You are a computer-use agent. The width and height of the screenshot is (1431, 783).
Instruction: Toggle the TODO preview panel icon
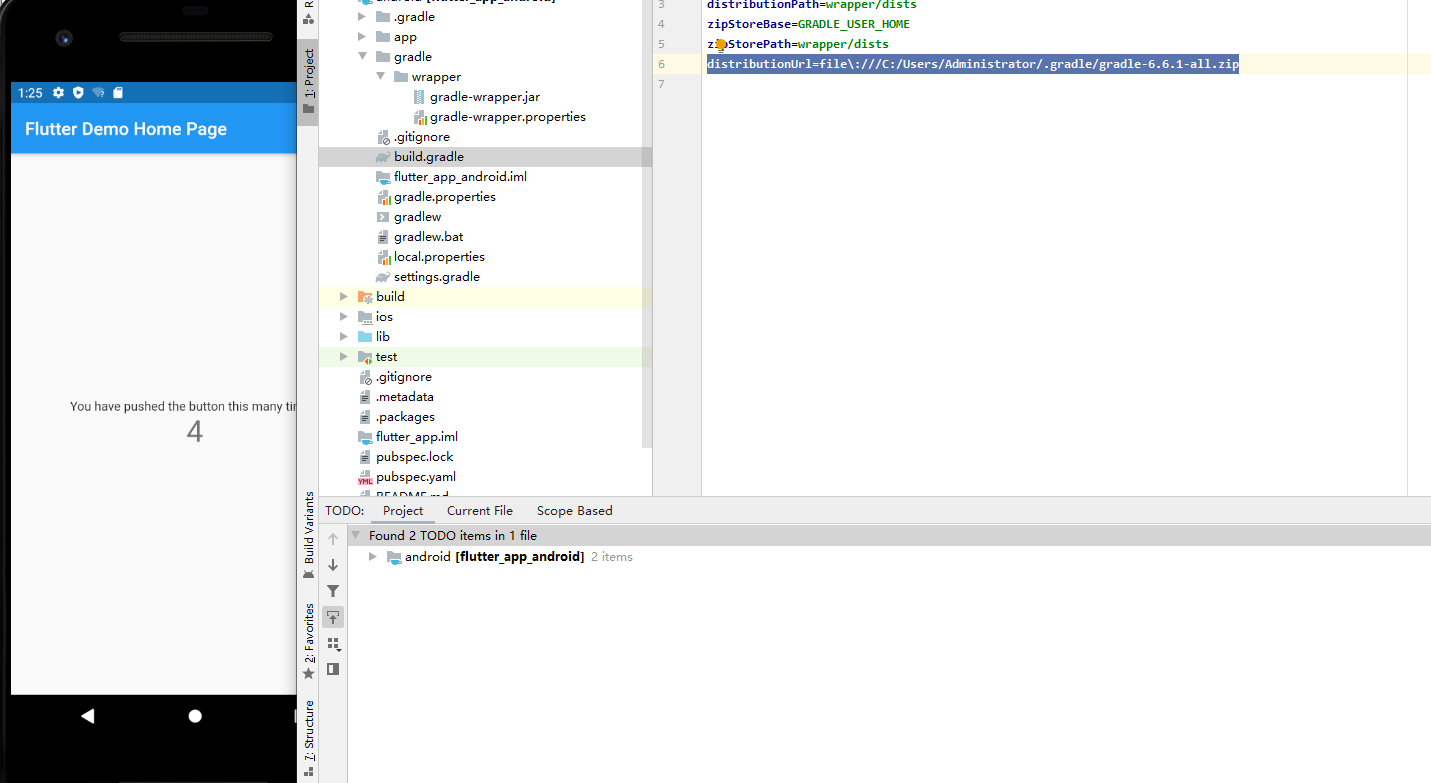333,669
